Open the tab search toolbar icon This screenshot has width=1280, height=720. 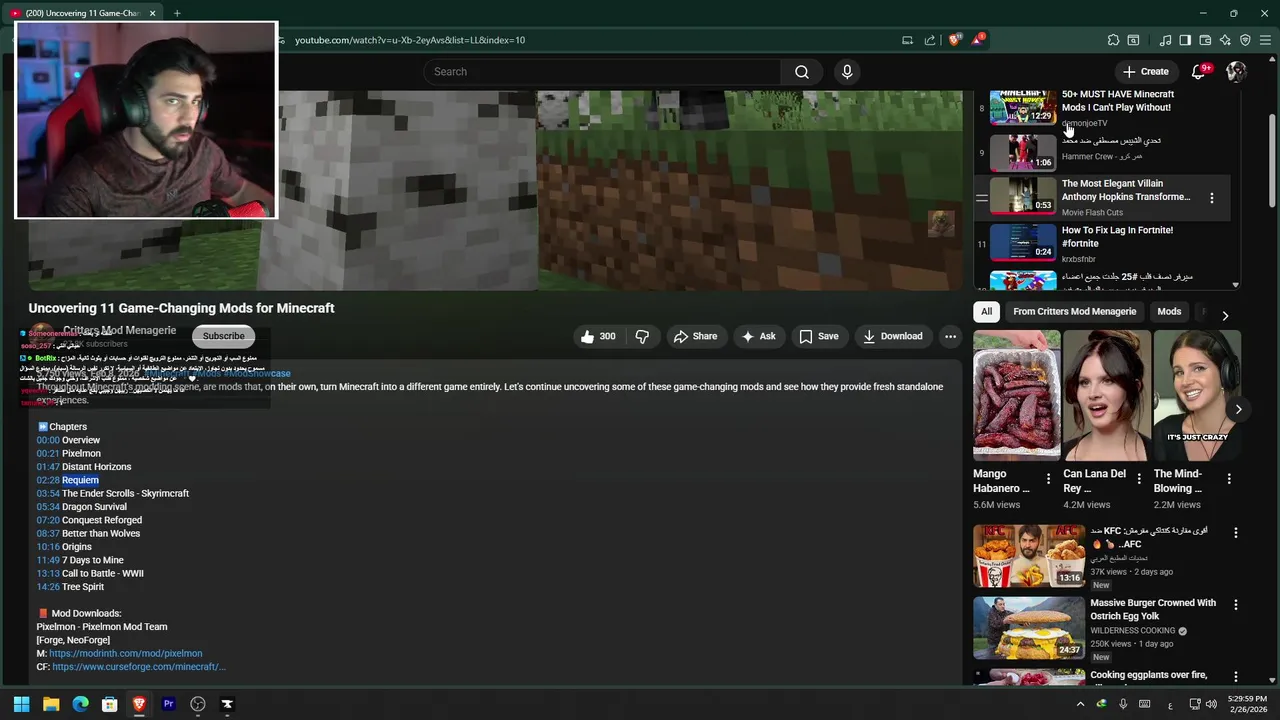coord(1133,40)
